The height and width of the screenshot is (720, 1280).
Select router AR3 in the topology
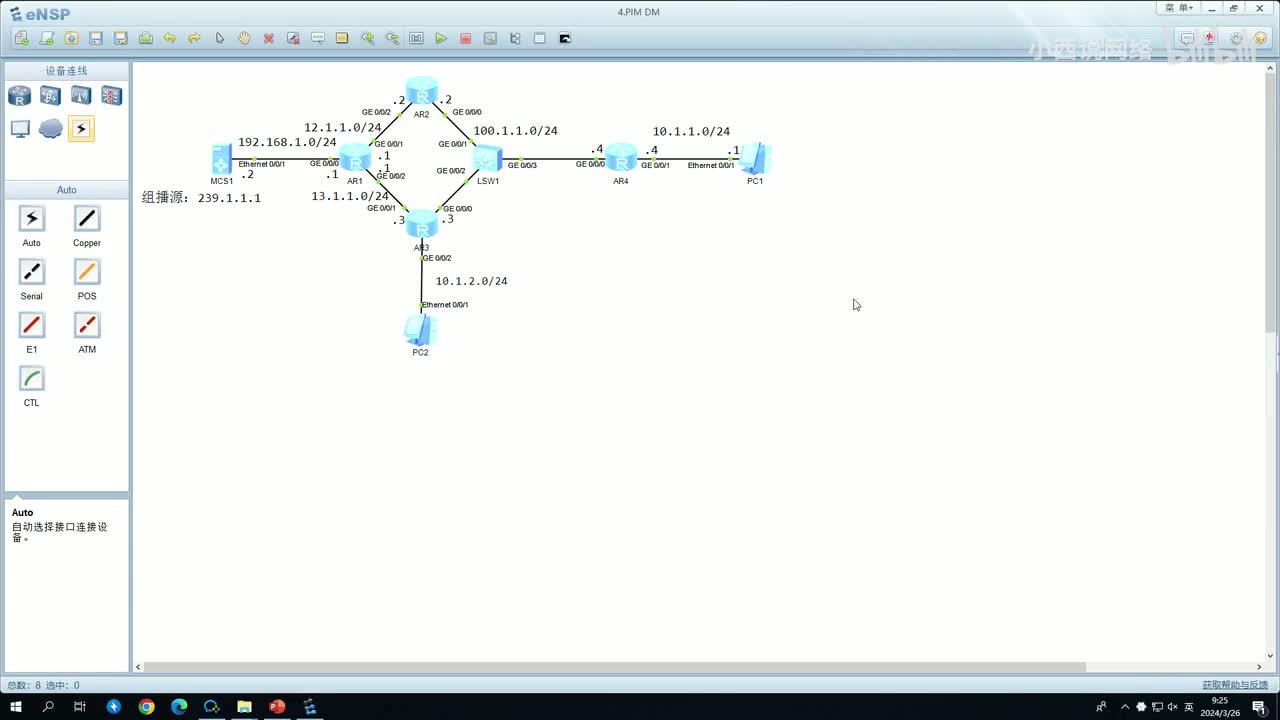point(422,225)
